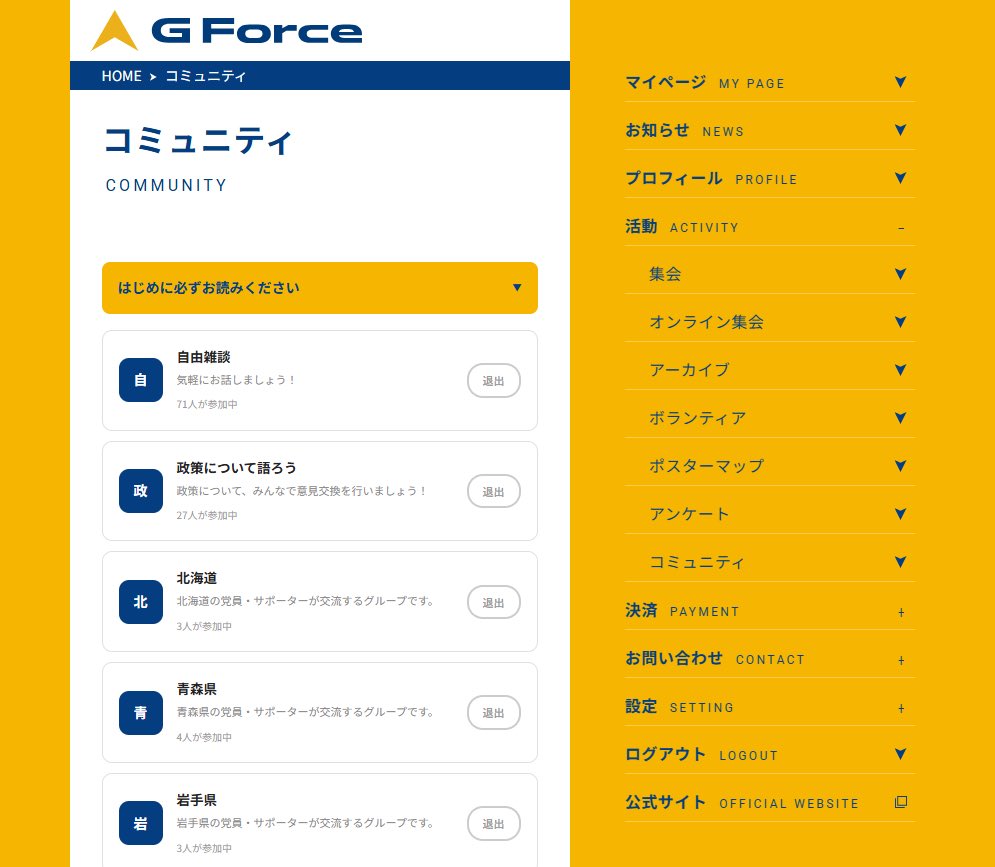This screenshot has height=867, width=995.
Task: Click the コミュニティ page heading
Action: [x=198, y=140]
